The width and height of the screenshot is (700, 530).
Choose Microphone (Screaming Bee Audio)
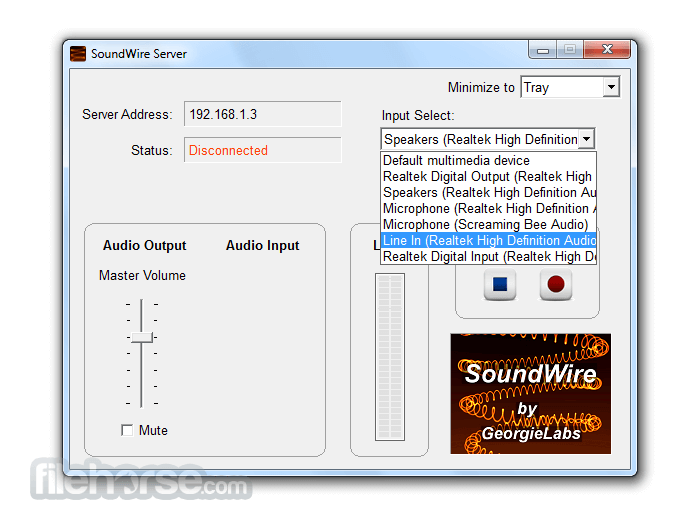coord(488,225)
